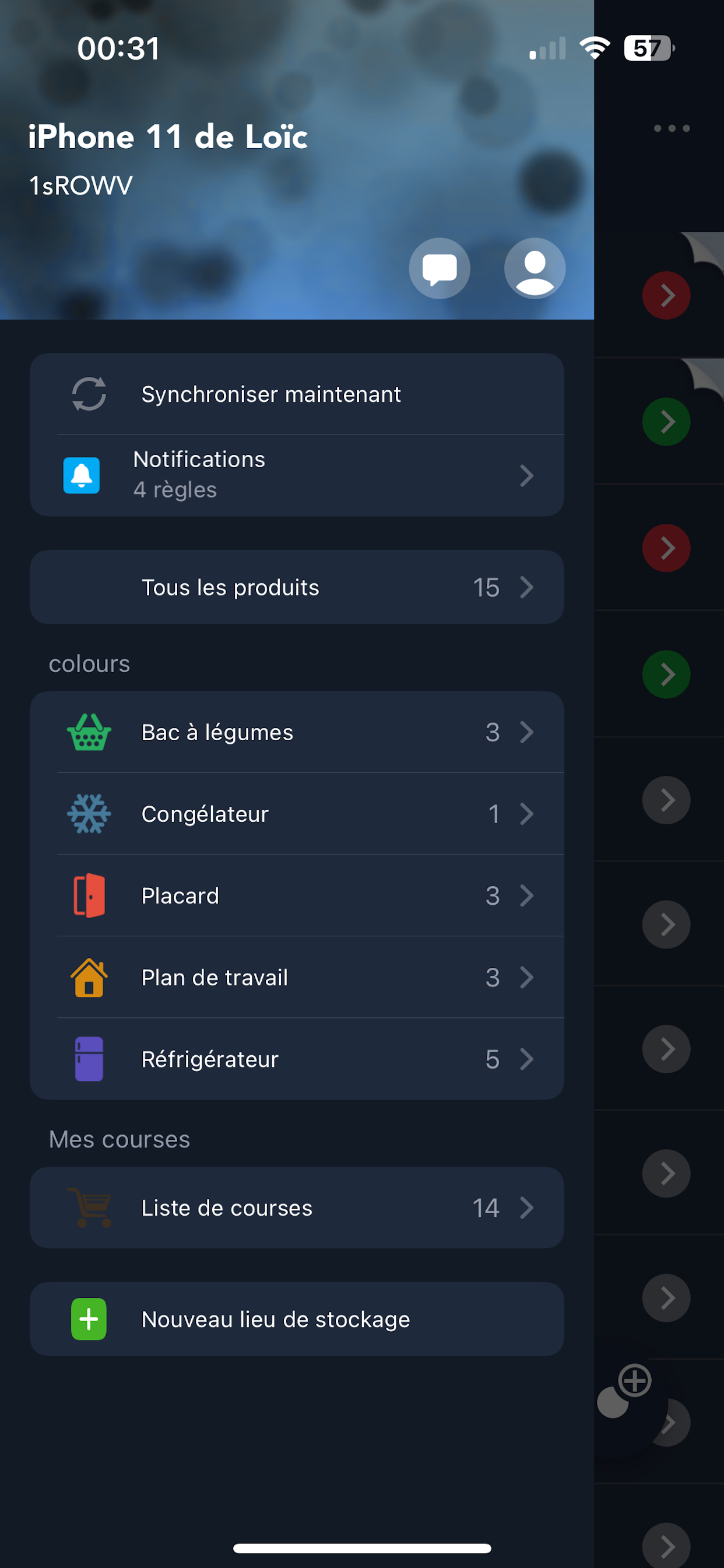Tap the red cupboard door icon
Screen dimensions: 724x1568
coord(89,895)
